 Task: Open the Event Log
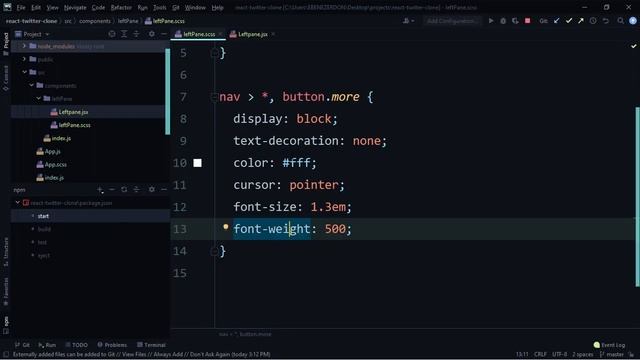click(x=610, y=345)
